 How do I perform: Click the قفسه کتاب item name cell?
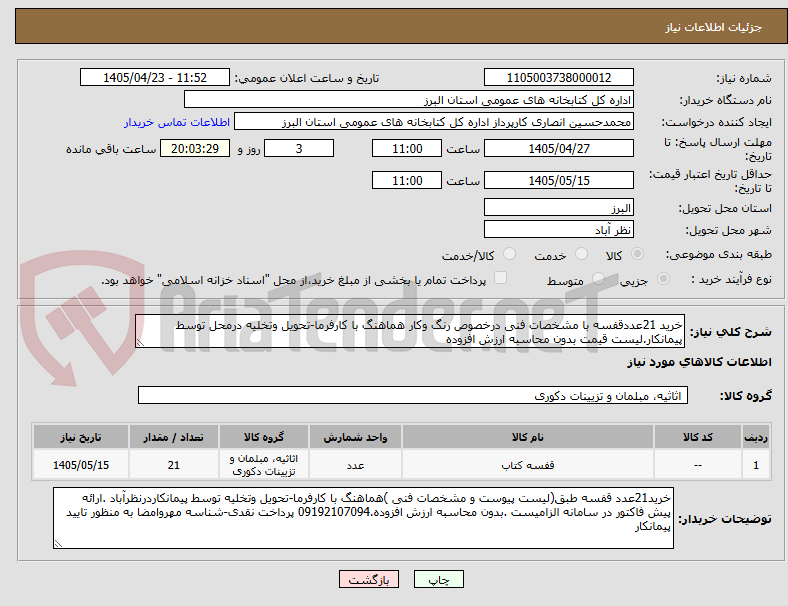click(528, 465)
